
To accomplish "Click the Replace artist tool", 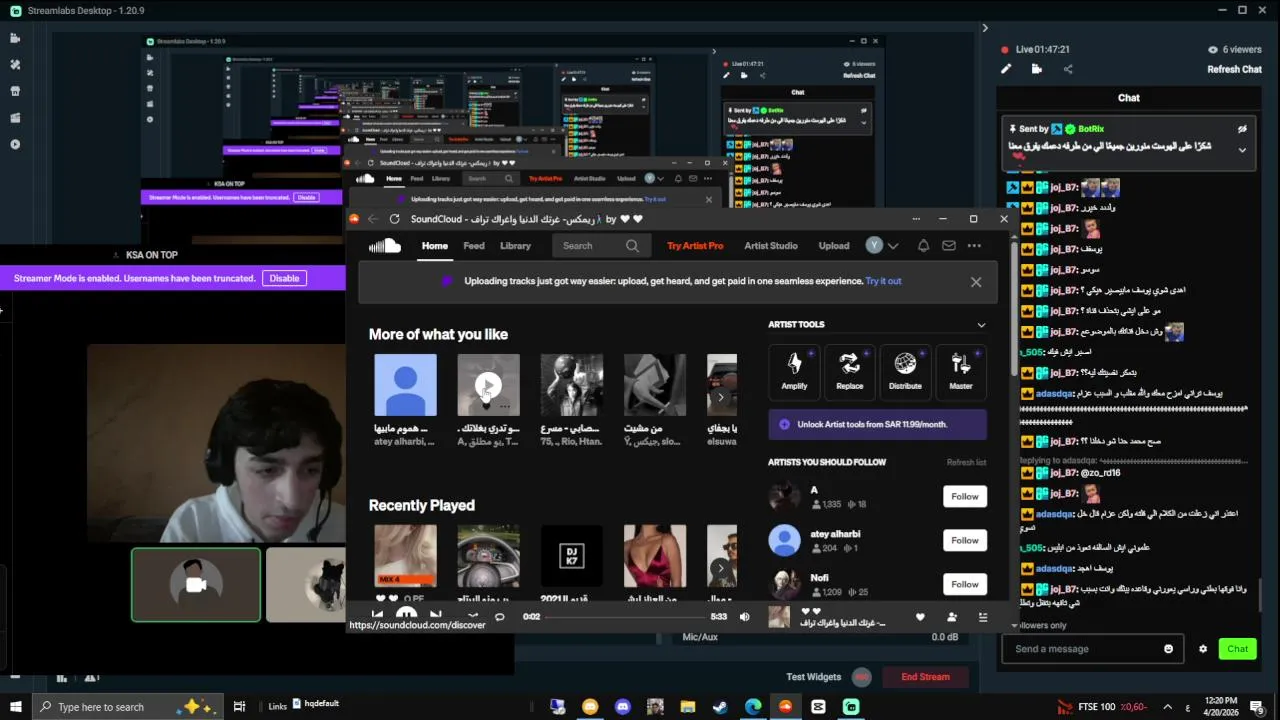I will (x=849, y=373).
